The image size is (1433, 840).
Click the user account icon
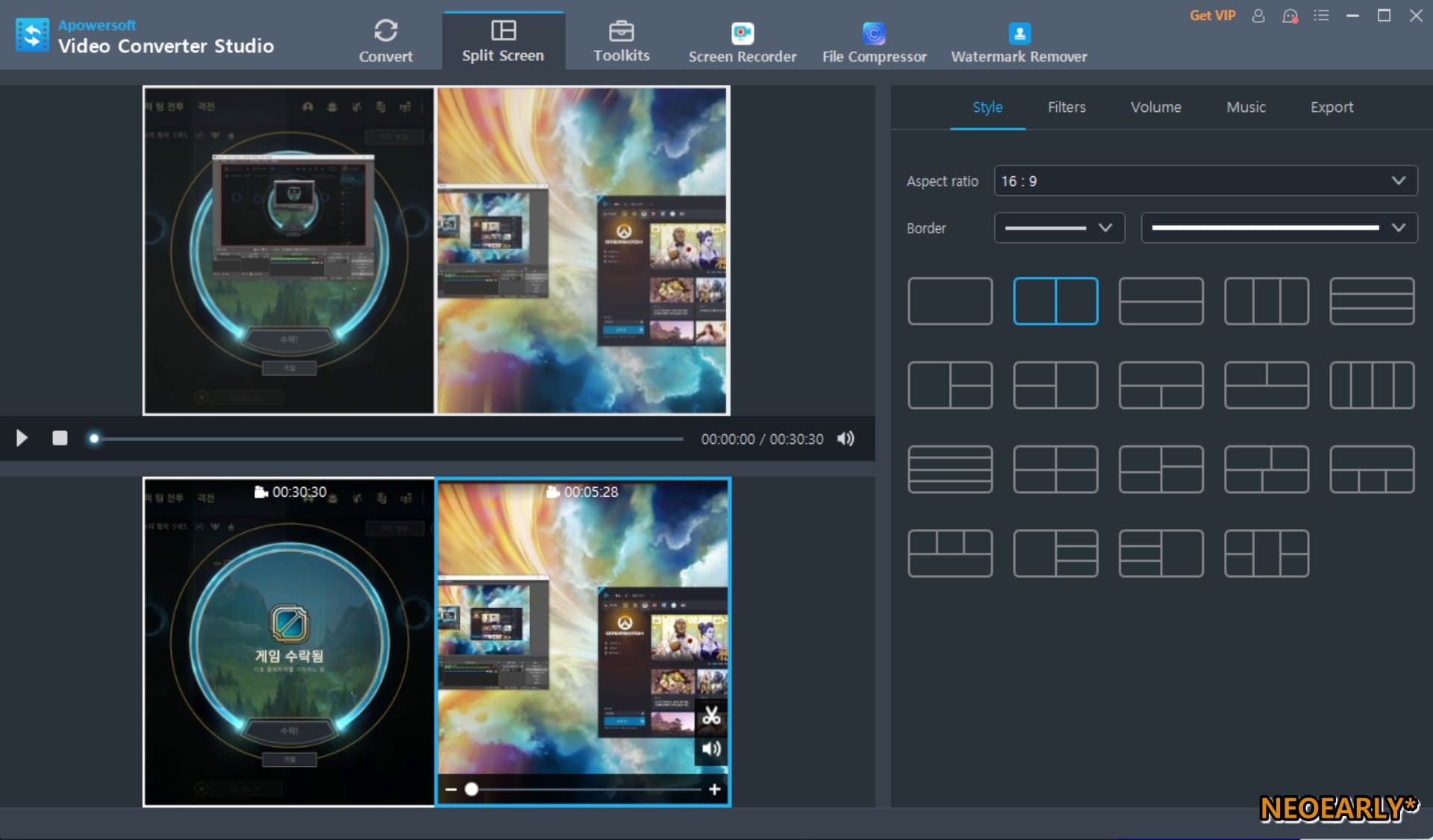click(x=1258, y=16)
